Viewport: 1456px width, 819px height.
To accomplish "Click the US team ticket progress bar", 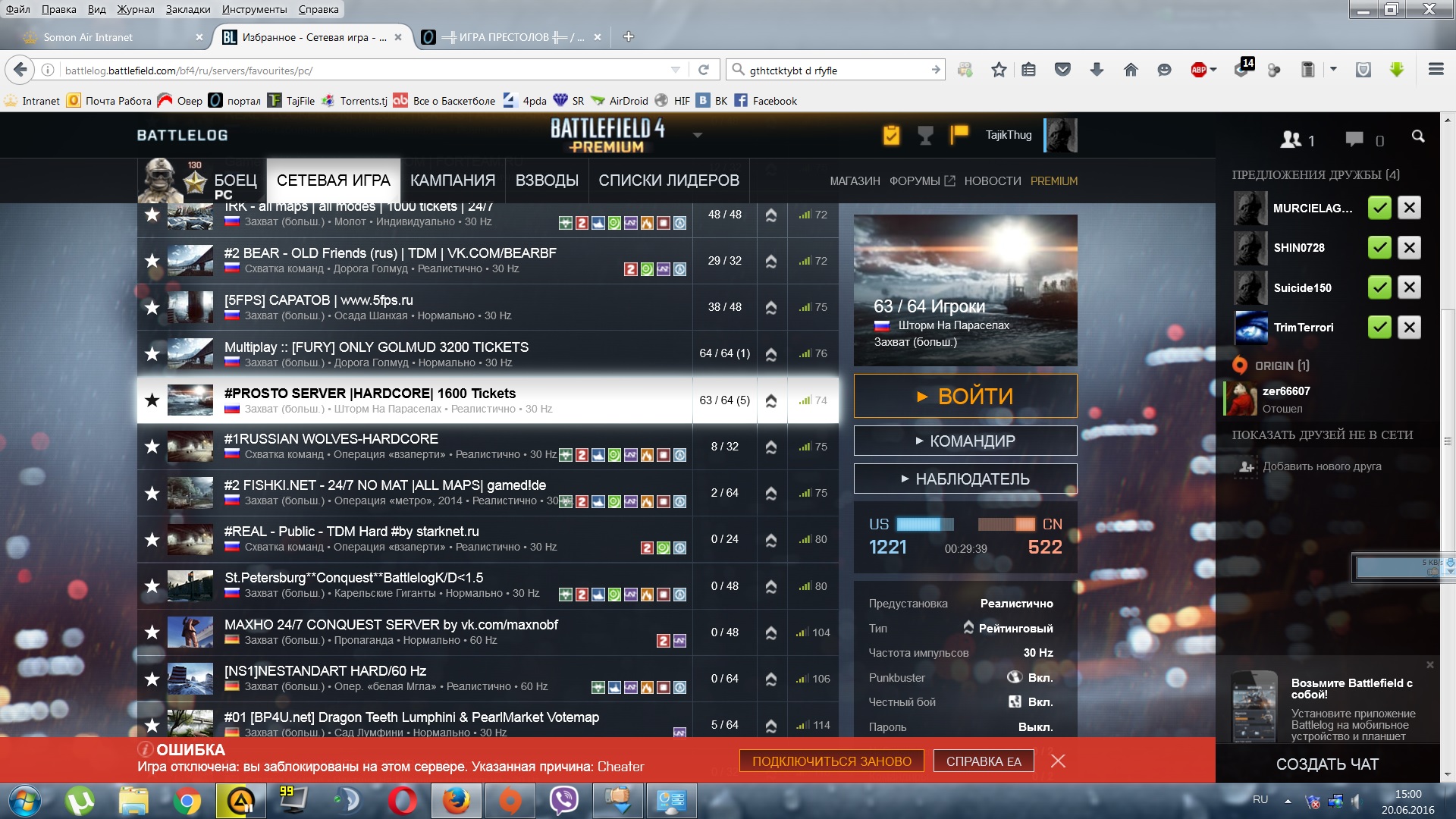I will point(924,524).
